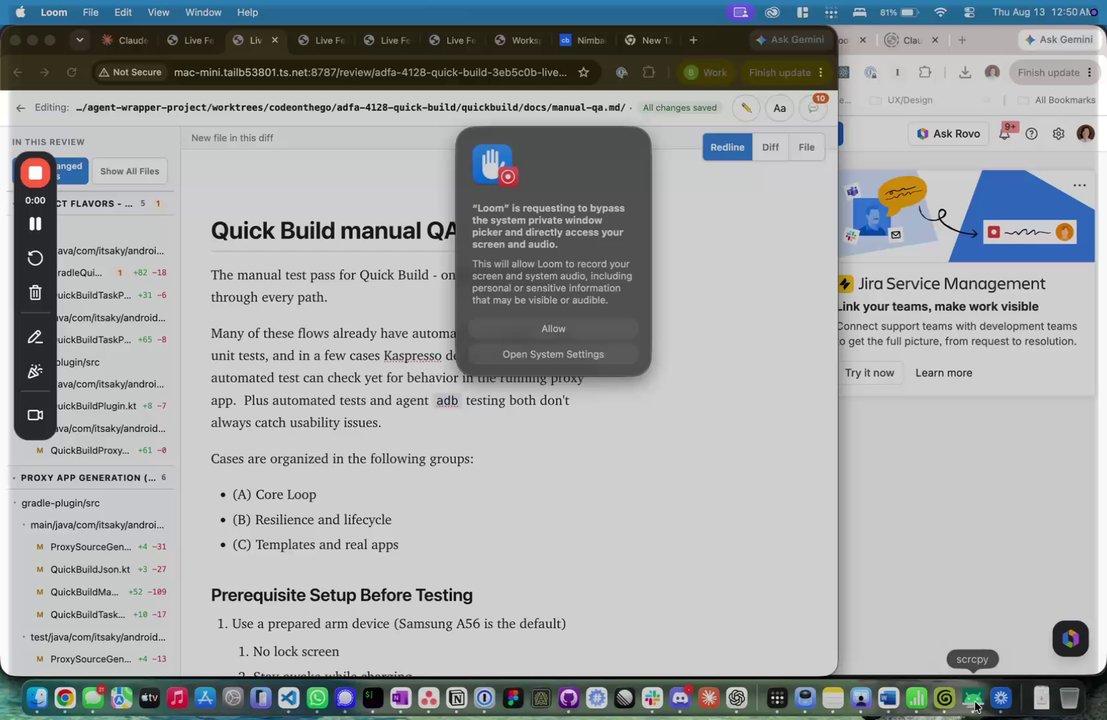Toggle the Loom camera icon
1107x720 pixels.
pyautogui.click(x=35, y=415)
